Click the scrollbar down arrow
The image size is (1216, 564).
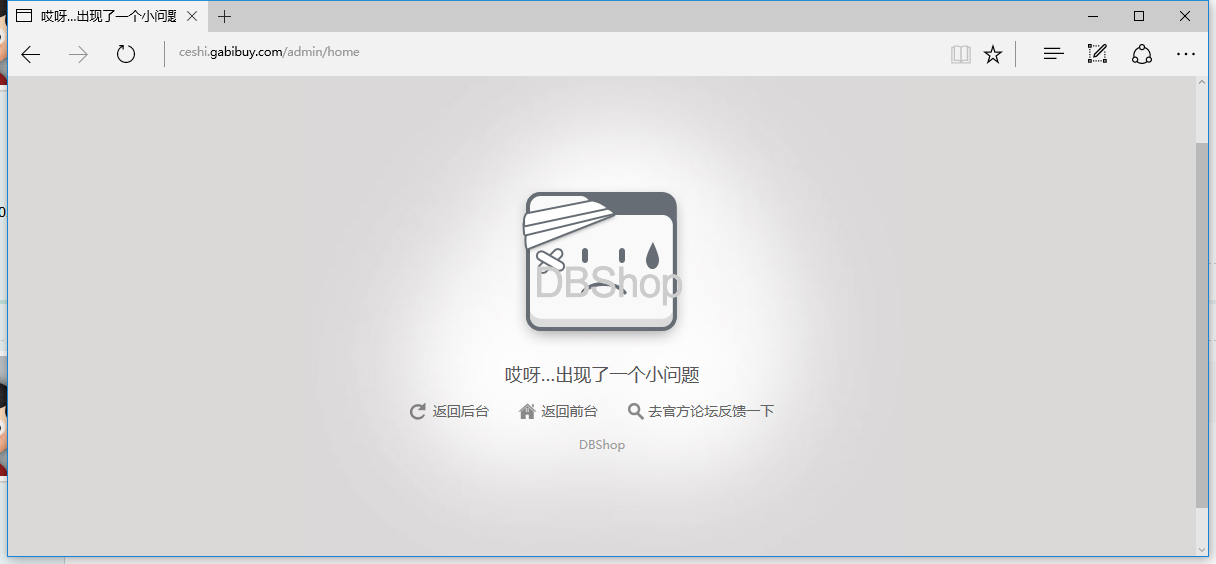pos(1202,548)
